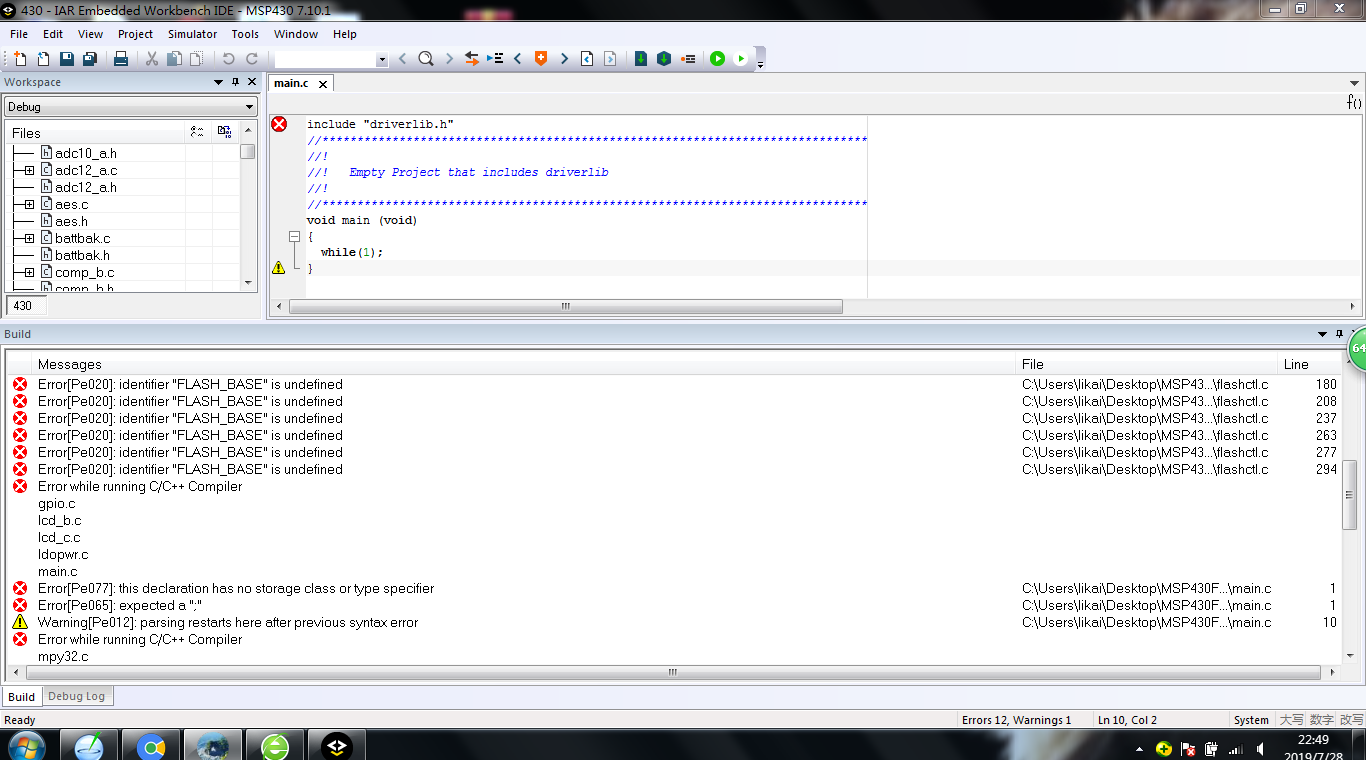Click the function list f() icon
Screen dimensions: 1366x760
1354,102
